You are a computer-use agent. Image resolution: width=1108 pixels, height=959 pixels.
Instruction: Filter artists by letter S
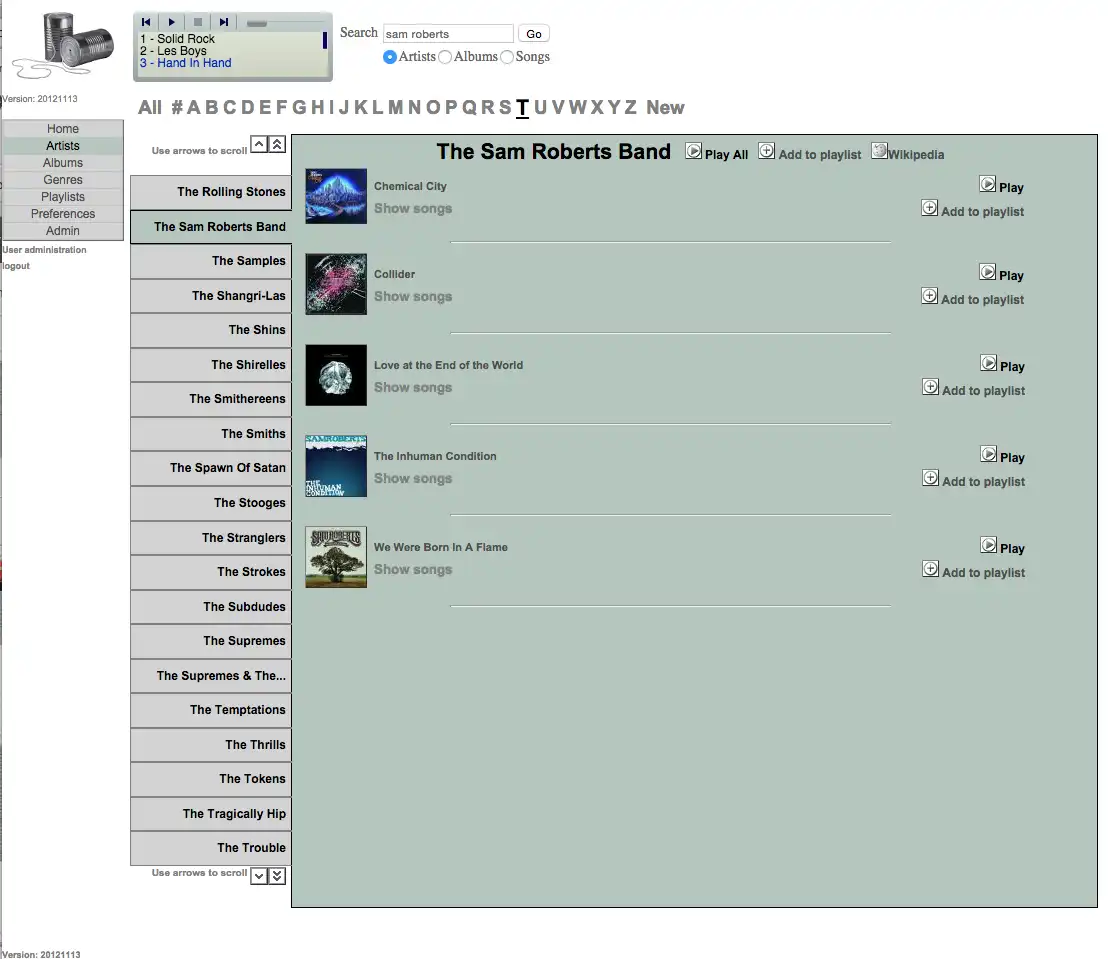[505, 107]
